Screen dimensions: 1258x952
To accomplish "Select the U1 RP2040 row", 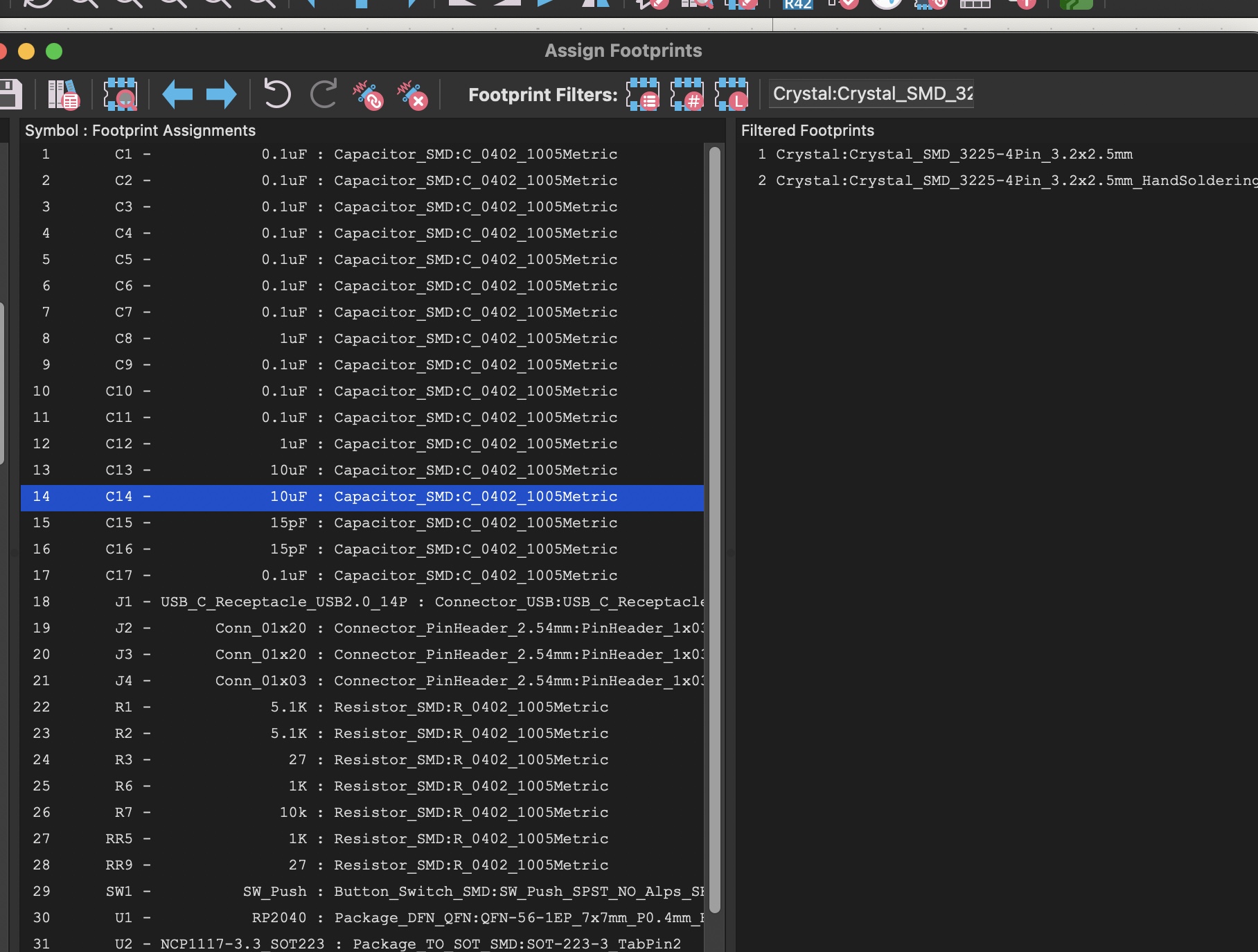I will pyautogui.click(x=360, y=918).
